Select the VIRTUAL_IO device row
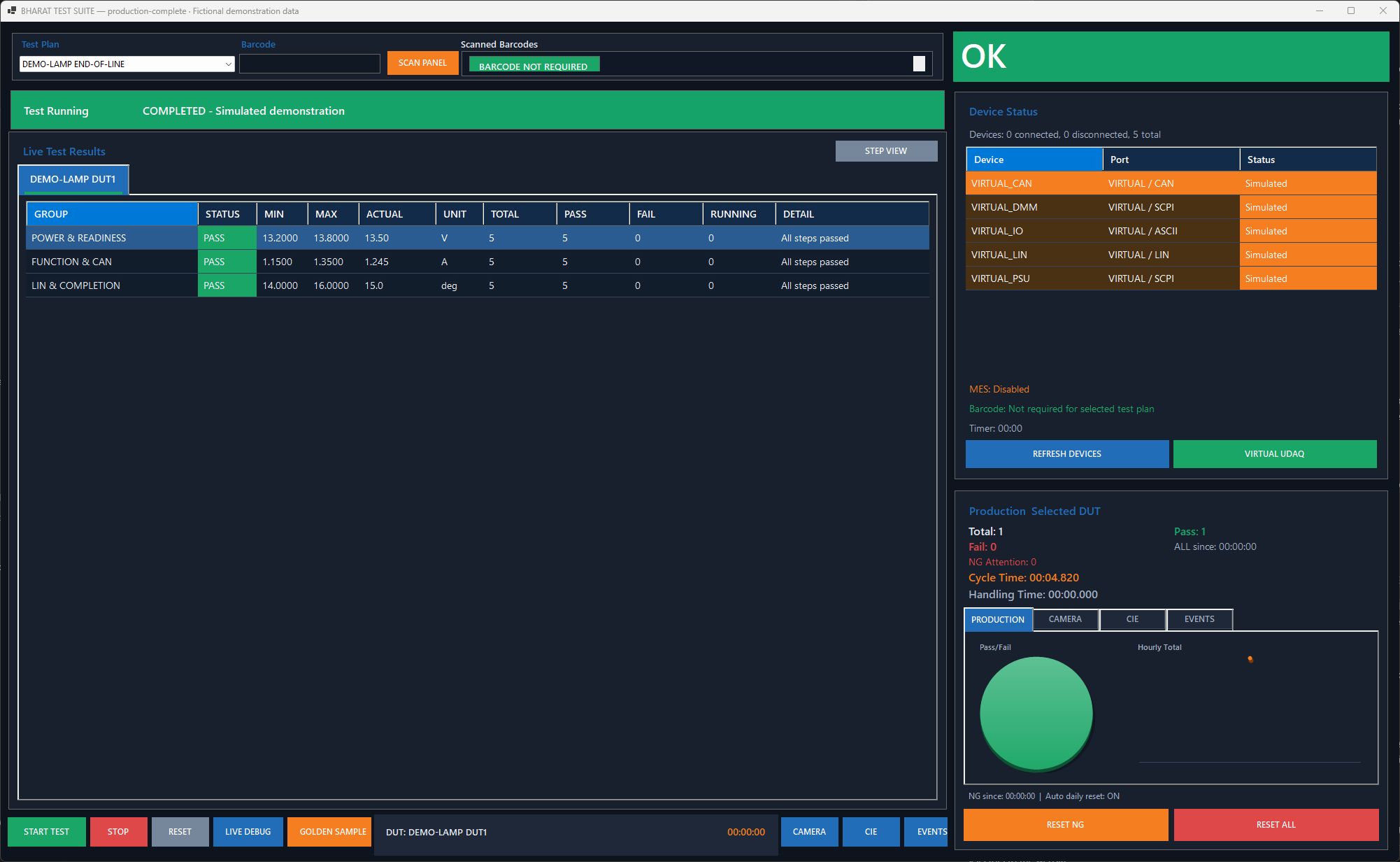Screen dimensions: 1400x862 pos(1171,231)
